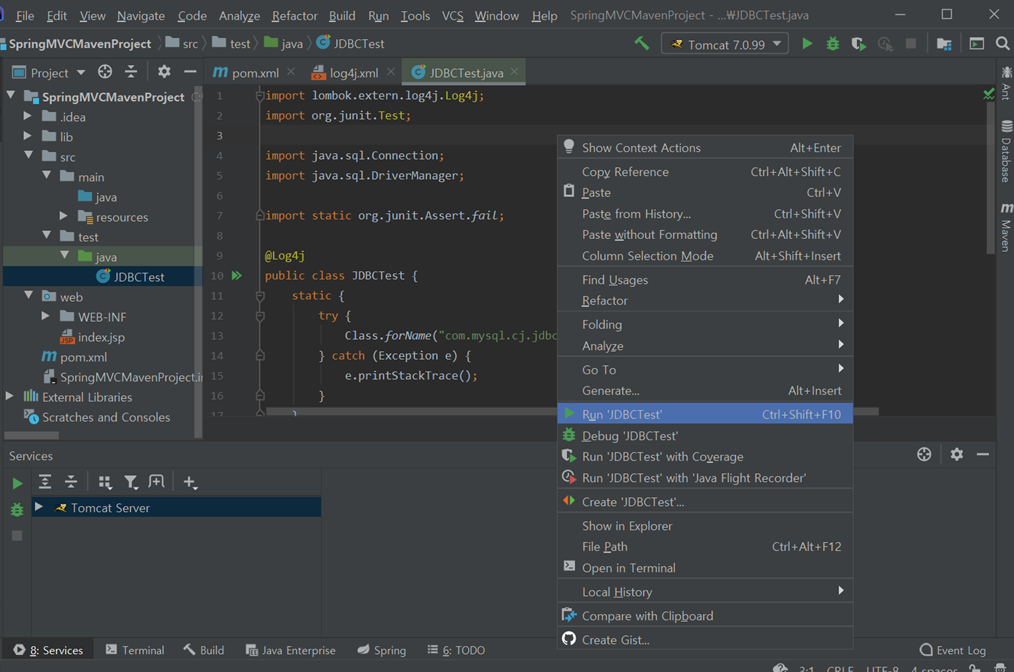The image size is (1014, 672).
Task: Hide the Services panel with minus icon
Action: point(983,454)
